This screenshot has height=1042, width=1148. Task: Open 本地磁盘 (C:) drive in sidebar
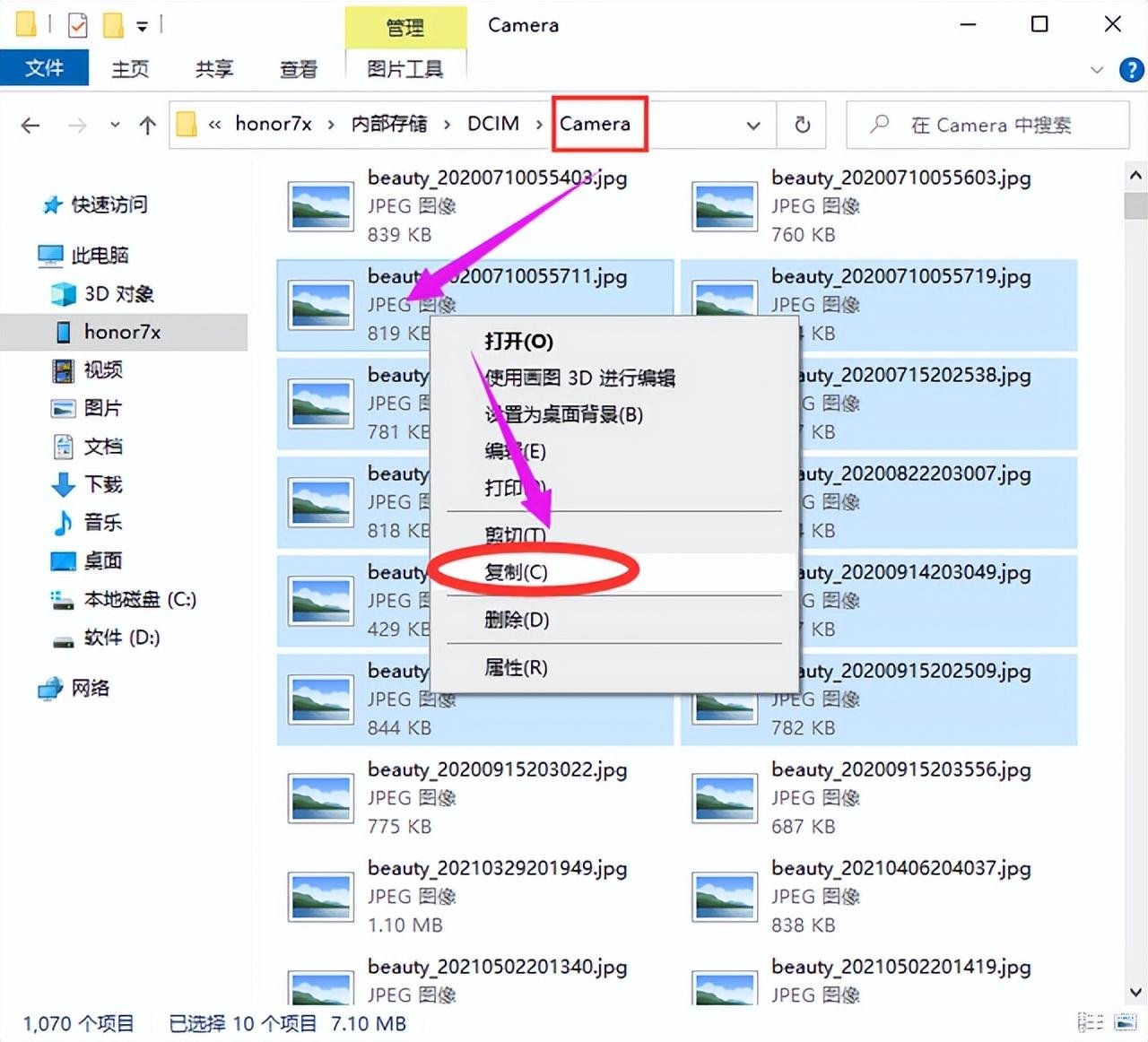click(124, 600)
